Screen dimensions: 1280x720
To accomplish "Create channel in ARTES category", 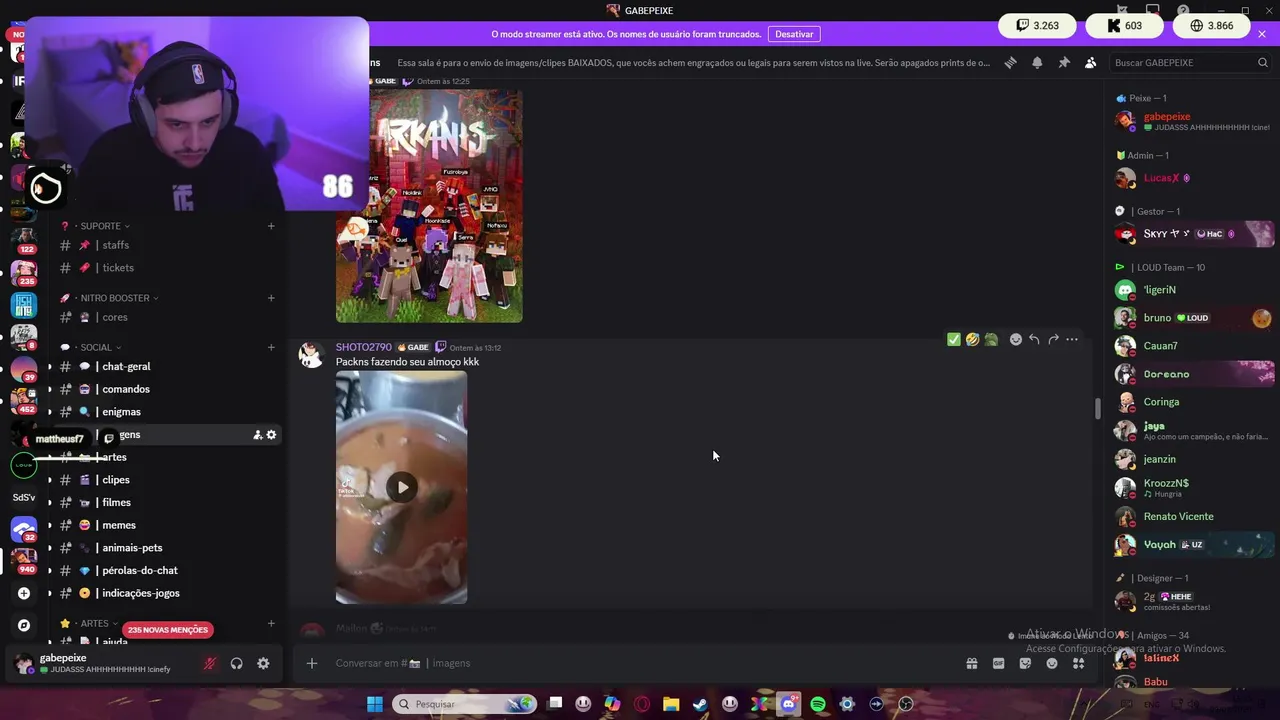I will pos(271,623).
